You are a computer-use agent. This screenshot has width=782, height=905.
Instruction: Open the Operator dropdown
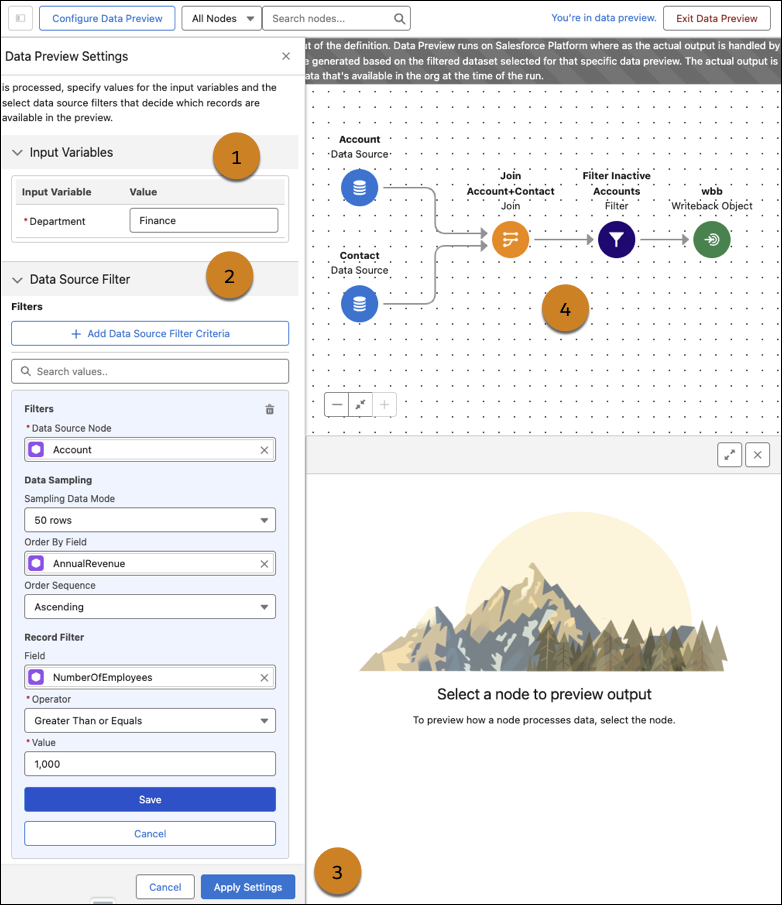(x=150, y=720)
